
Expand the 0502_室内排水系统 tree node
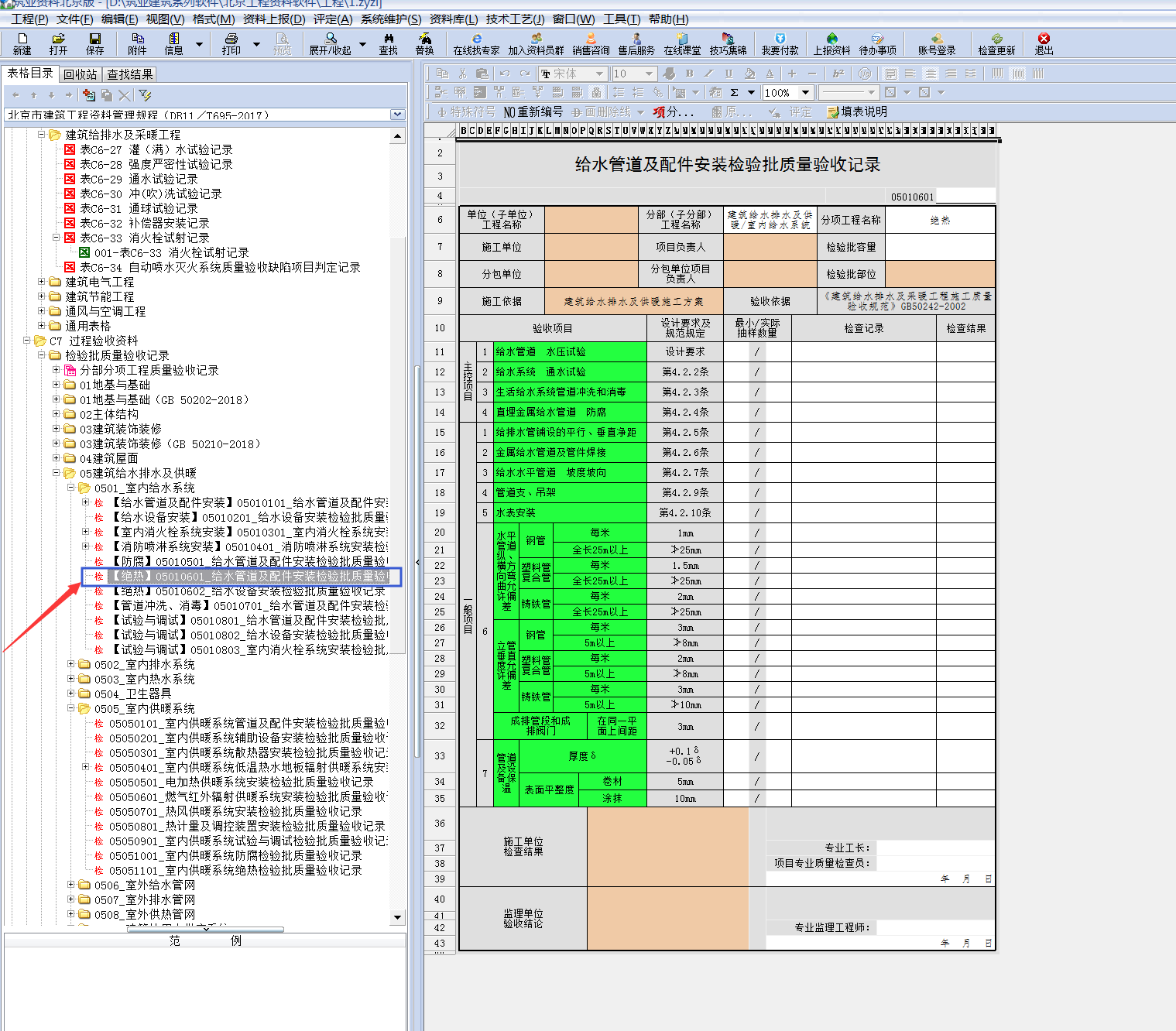71,664
